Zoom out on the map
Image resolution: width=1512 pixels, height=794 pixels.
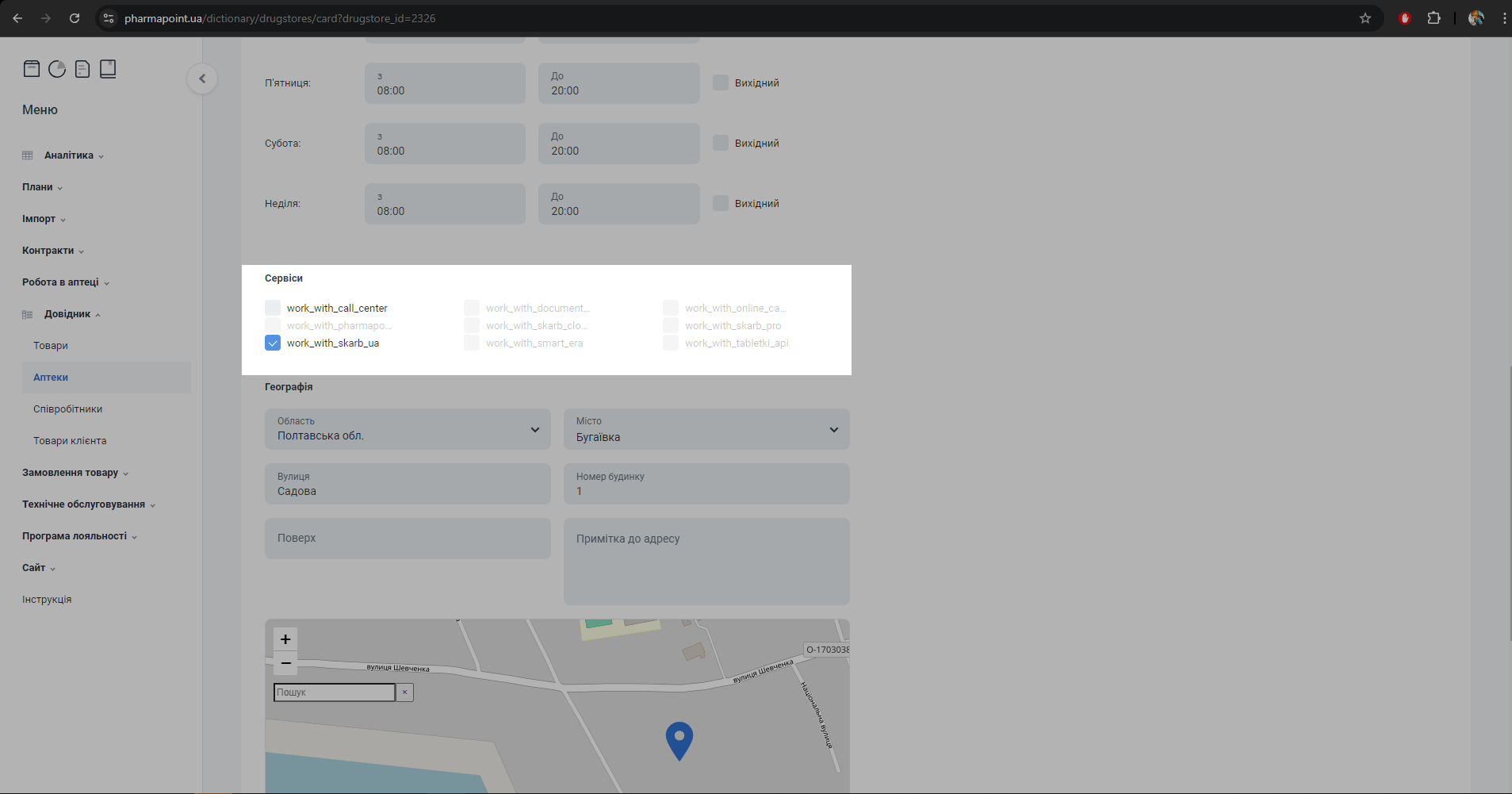click(285, 663)
